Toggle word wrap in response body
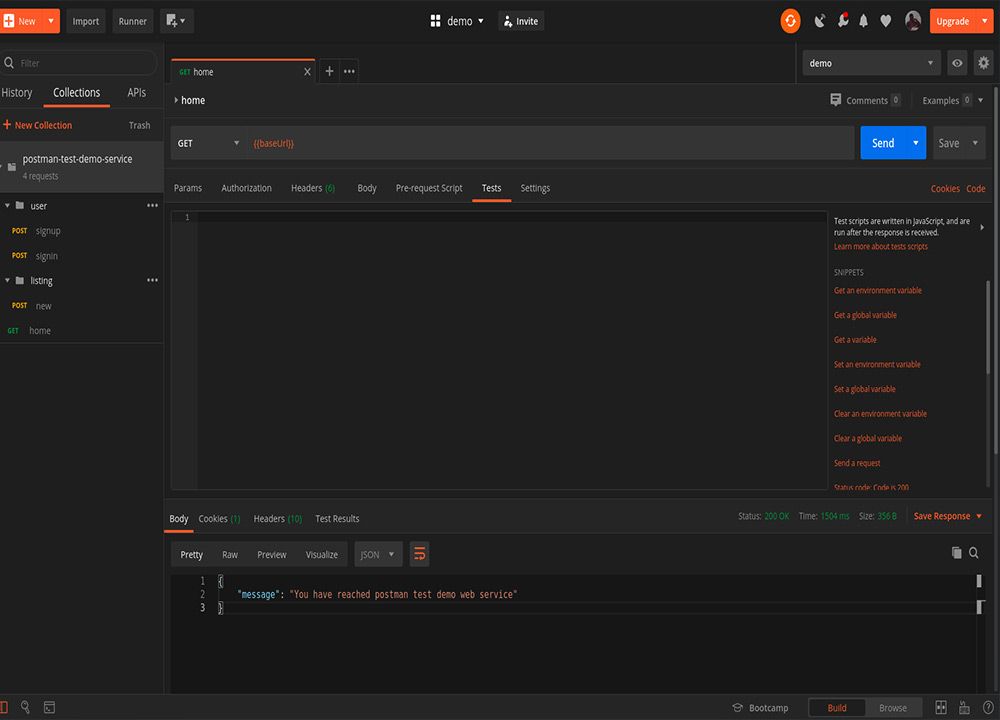 419,554
